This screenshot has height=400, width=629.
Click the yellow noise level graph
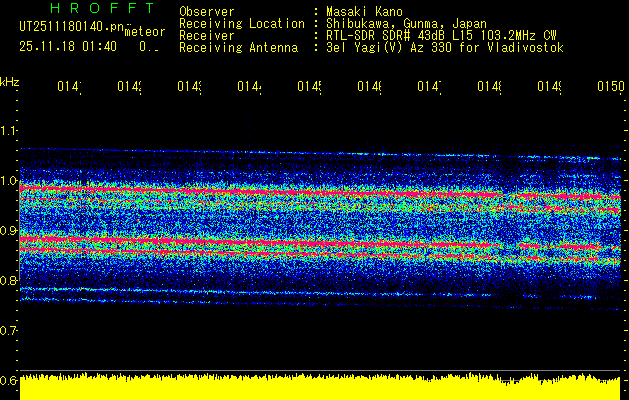tap(320, 387)
